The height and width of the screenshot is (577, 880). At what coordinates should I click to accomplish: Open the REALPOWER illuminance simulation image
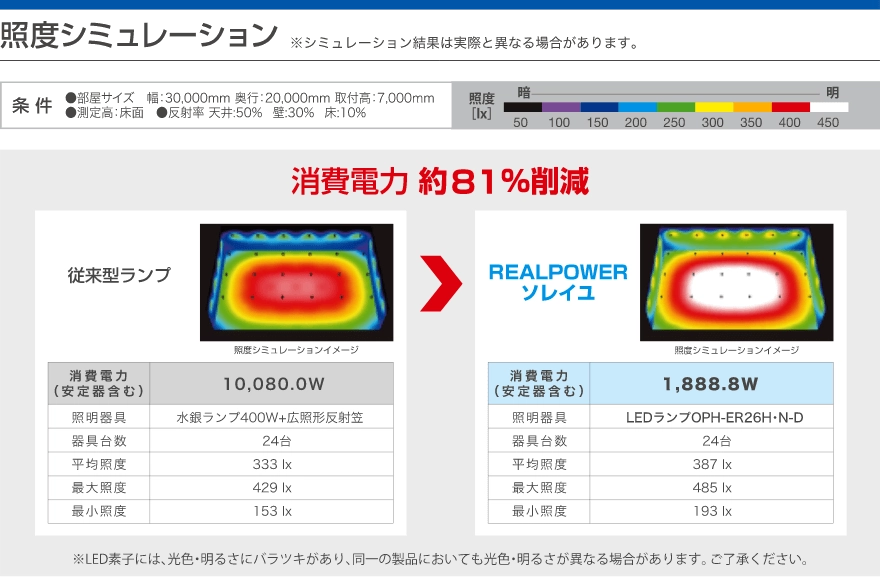point(736,282)
